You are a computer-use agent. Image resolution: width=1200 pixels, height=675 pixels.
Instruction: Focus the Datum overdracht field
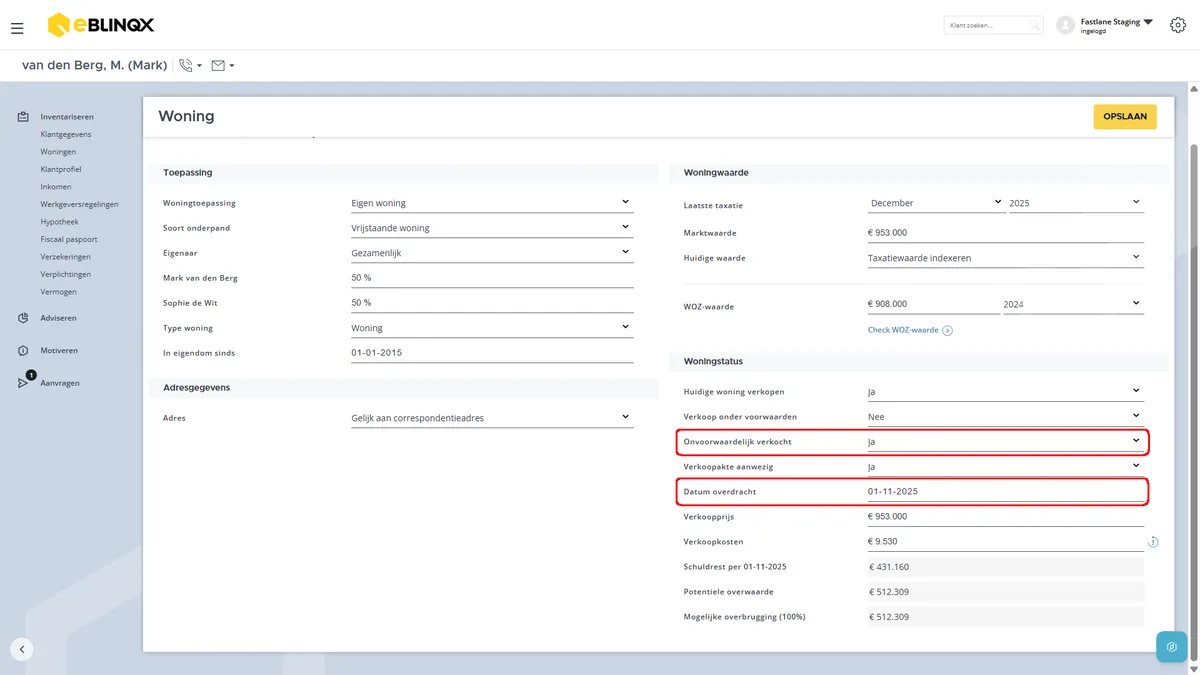1005,492
